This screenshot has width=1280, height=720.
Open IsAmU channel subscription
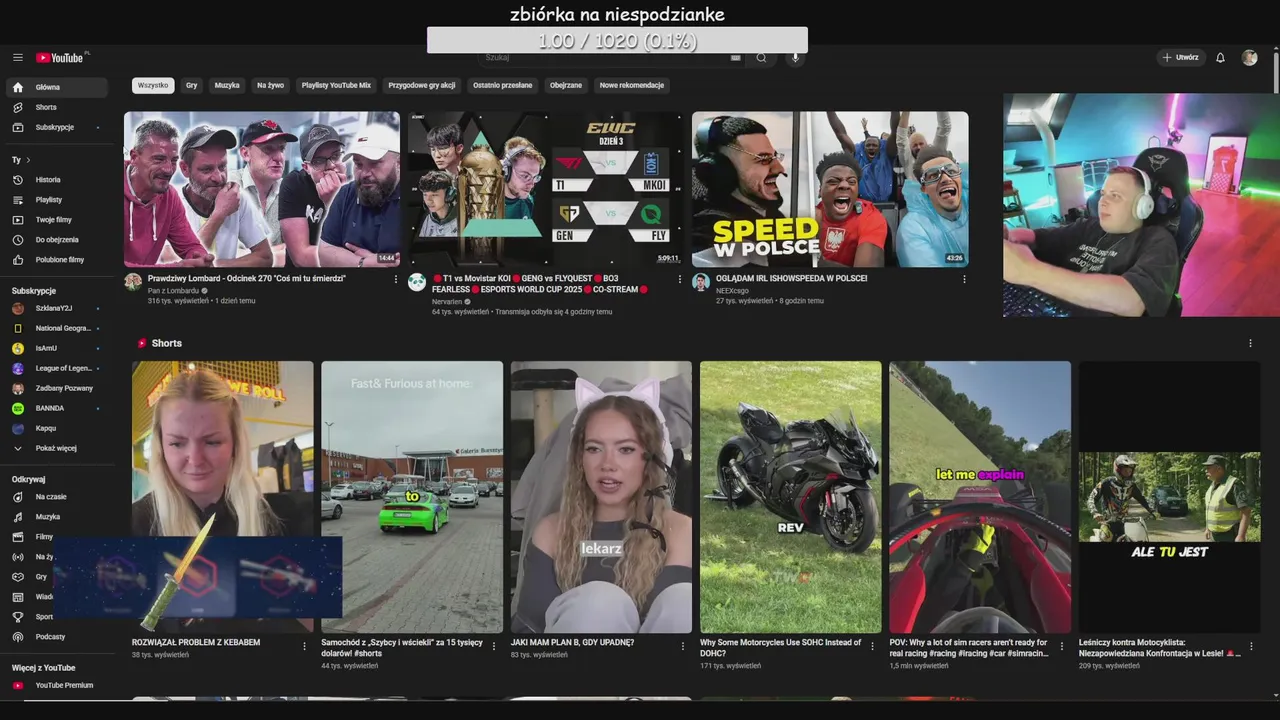click(x=57, y=348)
